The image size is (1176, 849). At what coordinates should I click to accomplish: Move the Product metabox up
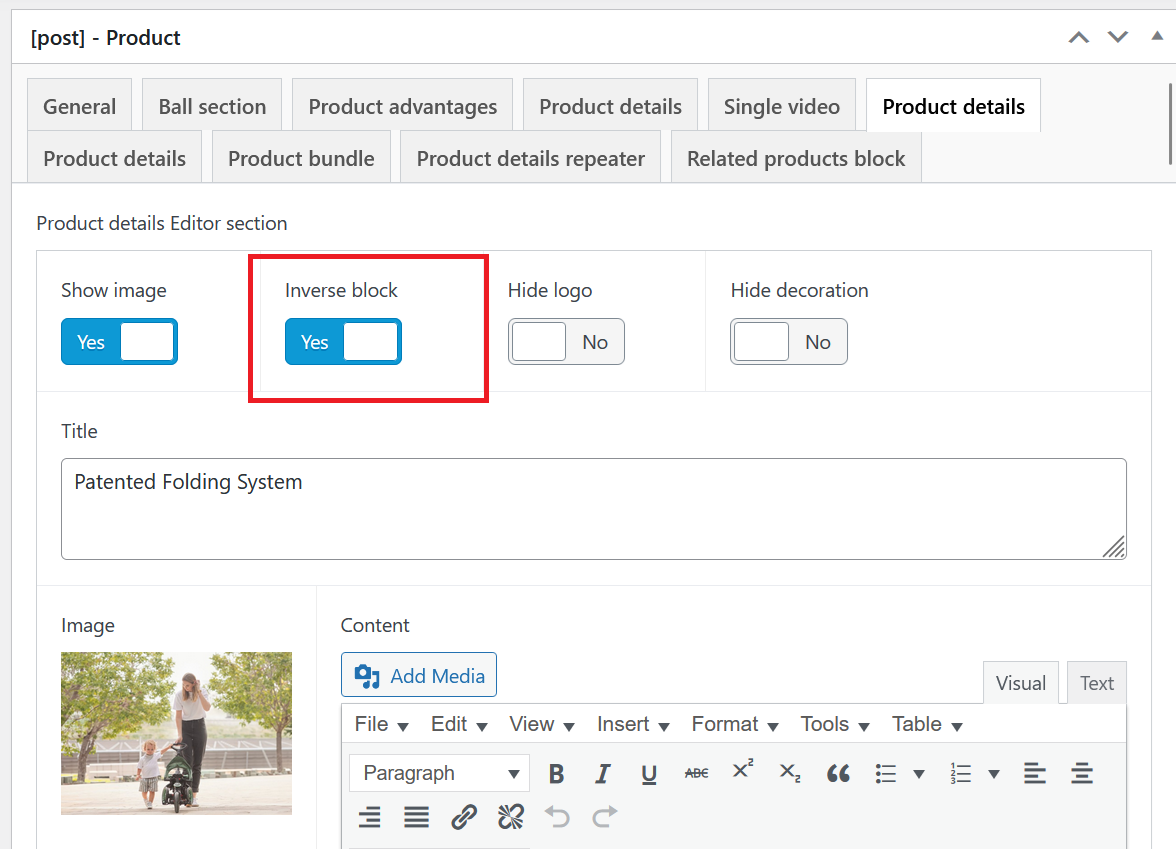point(1078,38)
